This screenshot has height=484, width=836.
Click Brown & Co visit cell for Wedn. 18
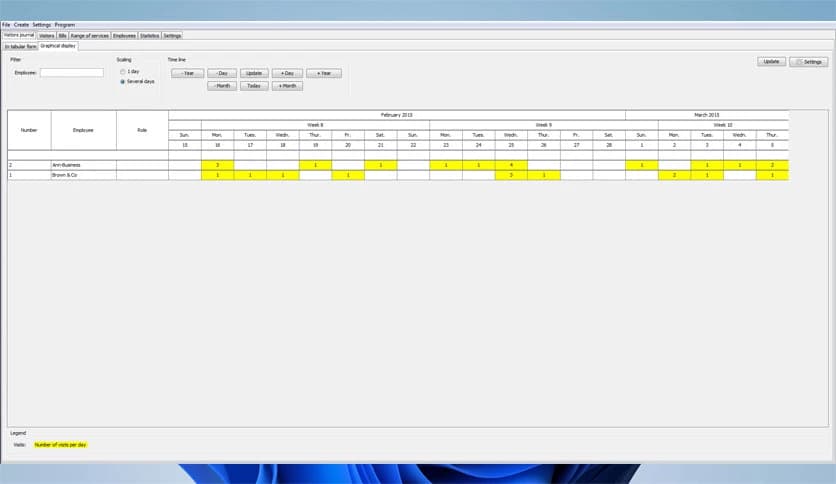(x=283, y=175)
